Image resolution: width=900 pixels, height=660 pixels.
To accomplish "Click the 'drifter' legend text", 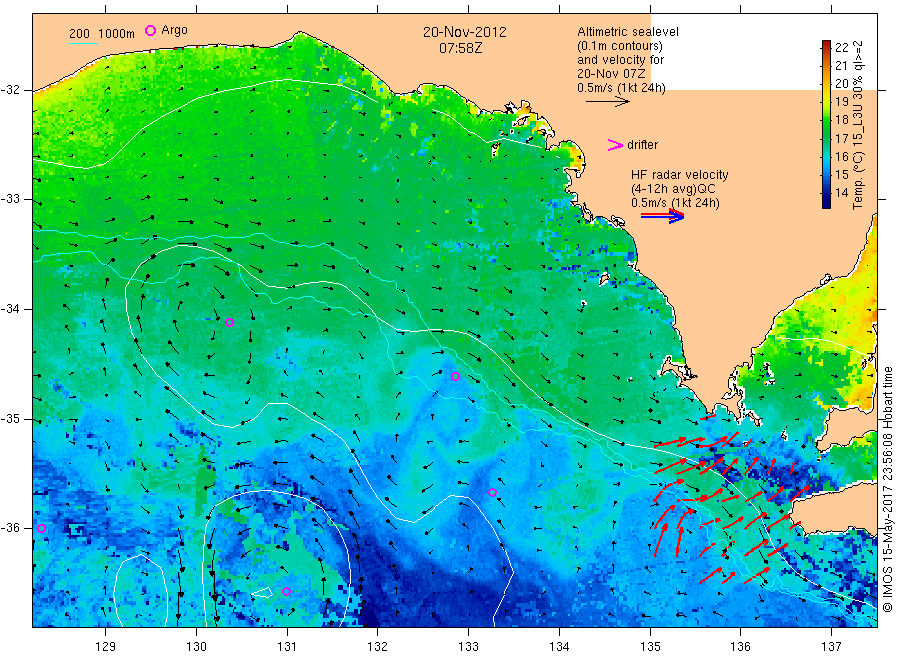I will tap(642, 145).
